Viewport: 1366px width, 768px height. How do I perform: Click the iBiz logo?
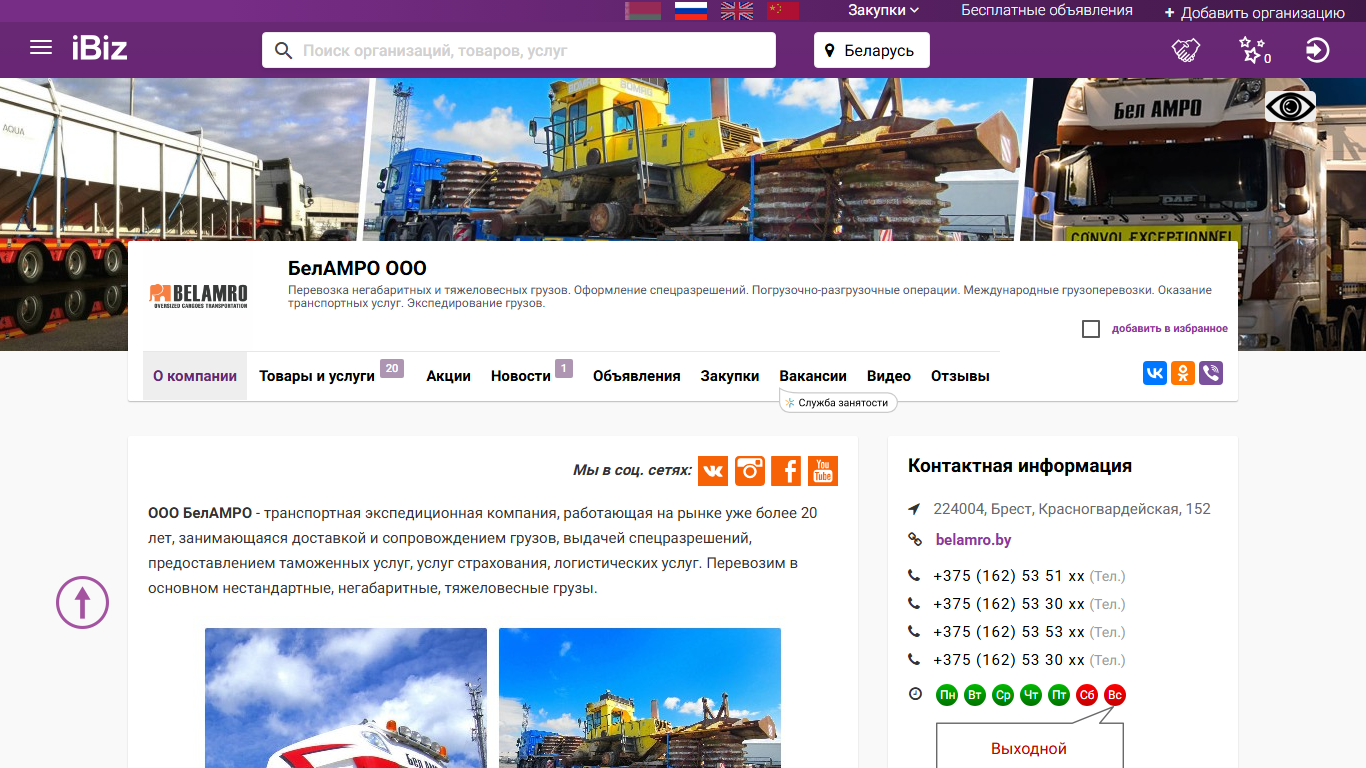99,48
